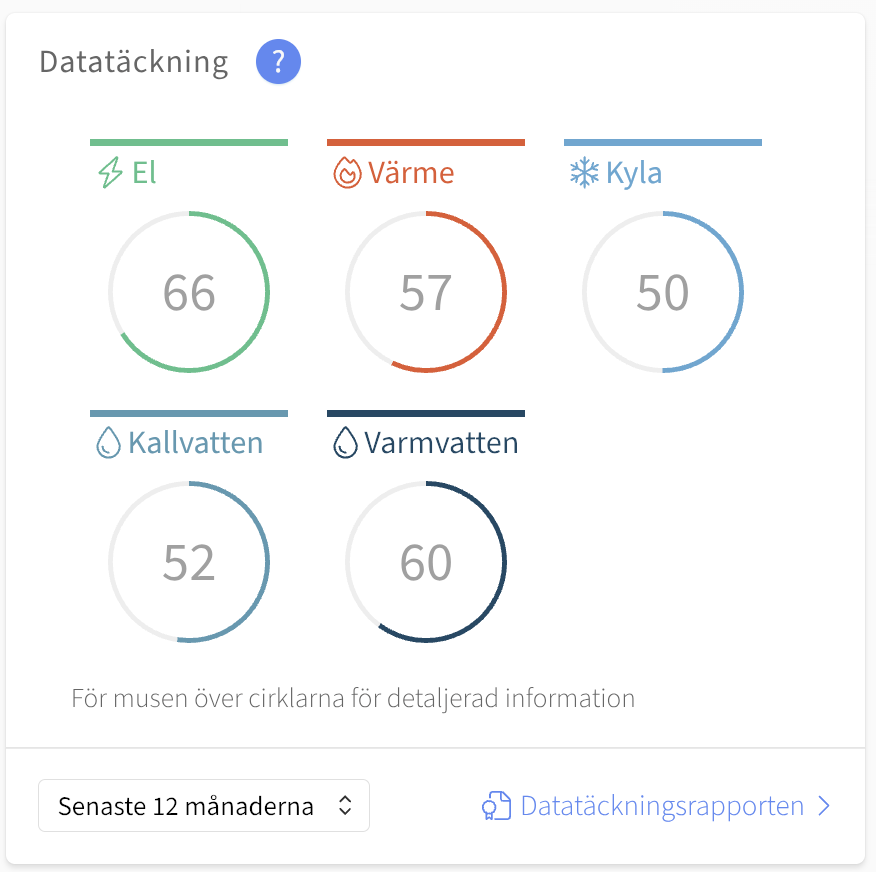The image size is (876, 872).
Task: Click the Kallvatten coverage circle showing 52
Action: [x=189, y=562]
